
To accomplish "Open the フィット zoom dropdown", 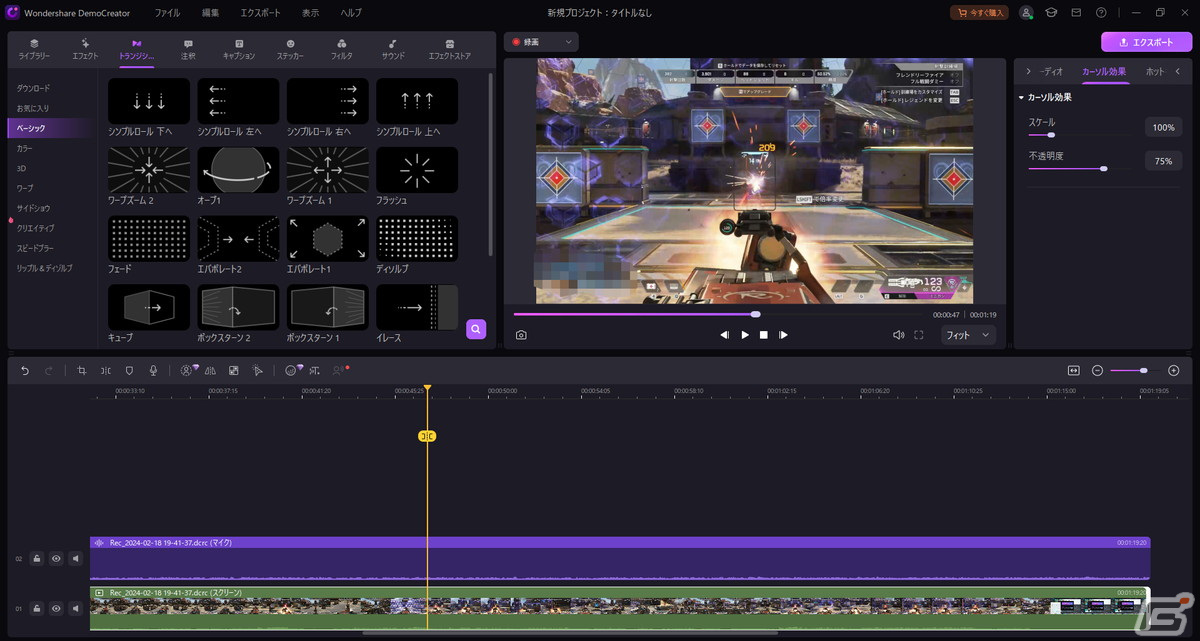I will click(x=968, y=335).
